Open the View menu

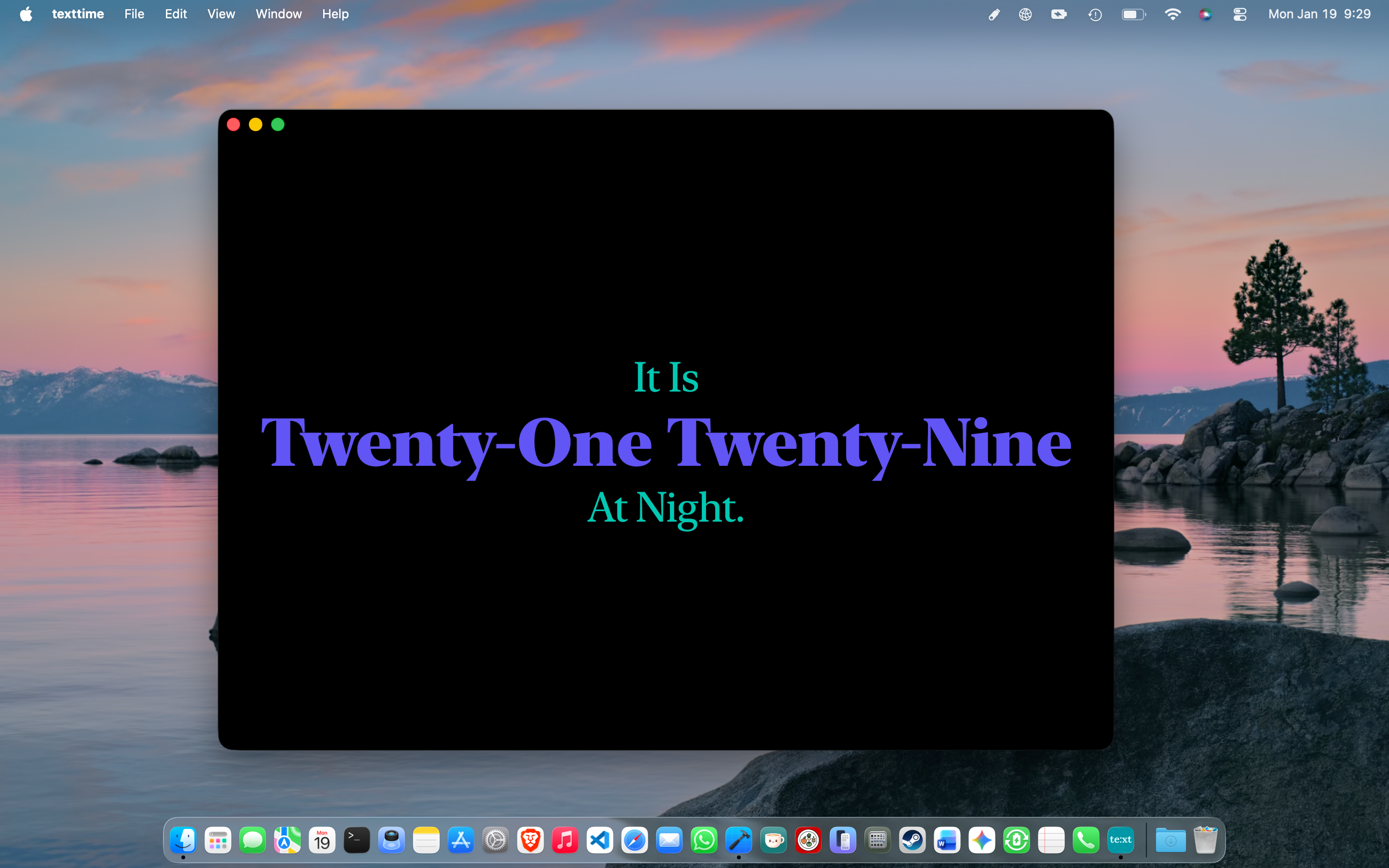[x=221, y=14]
